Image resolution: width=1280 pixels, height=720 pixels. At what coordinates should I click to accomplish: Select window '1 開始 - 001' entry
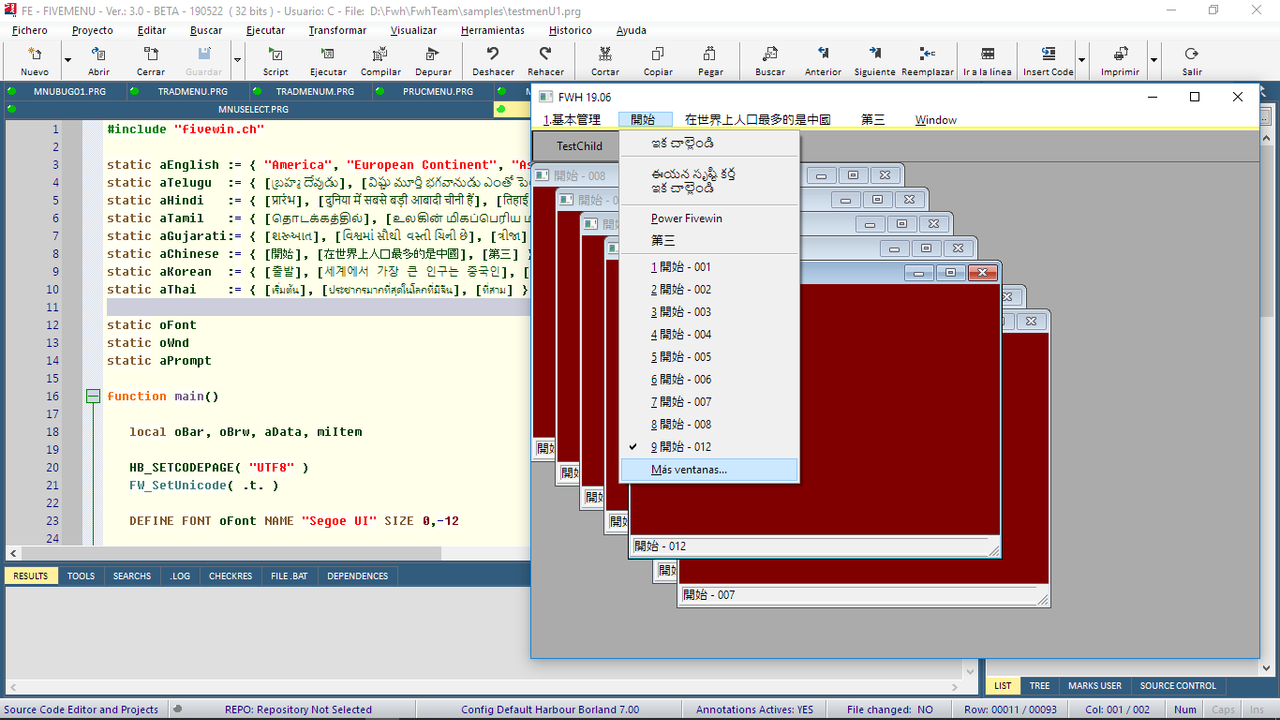point(709,267)
